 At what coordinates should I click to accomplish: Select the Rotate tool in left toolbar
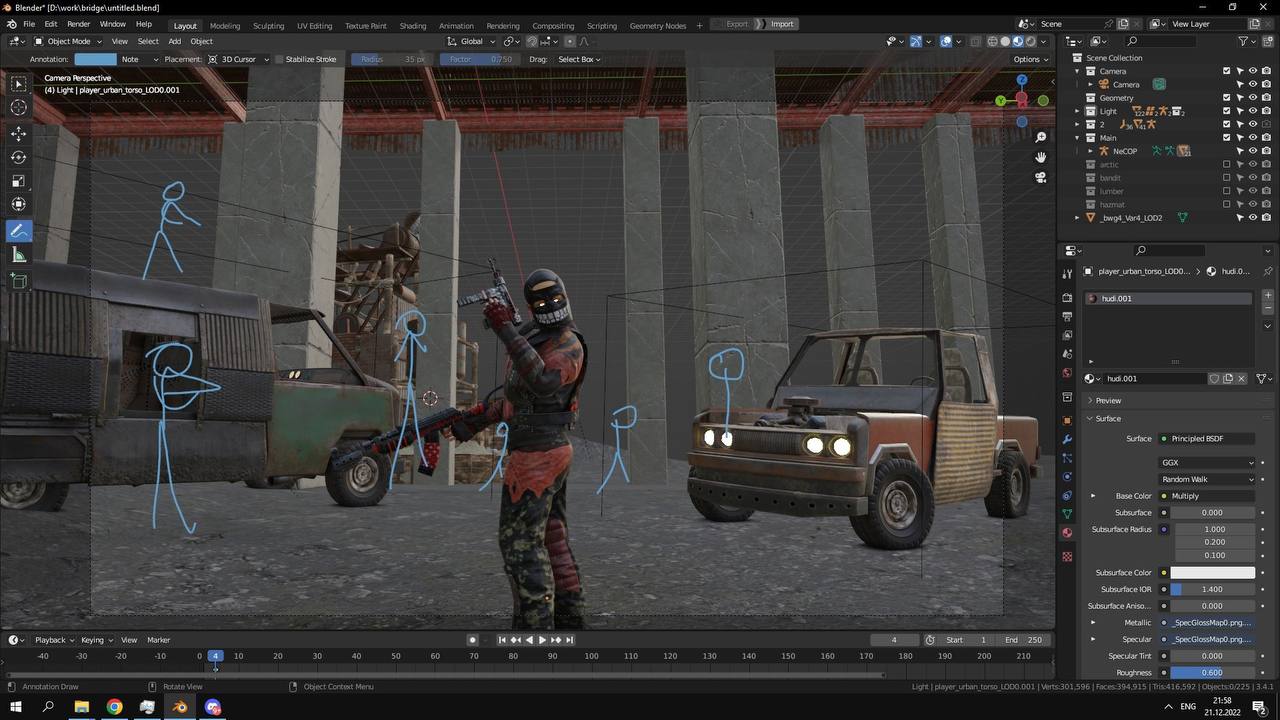click(x=19, y=157)
